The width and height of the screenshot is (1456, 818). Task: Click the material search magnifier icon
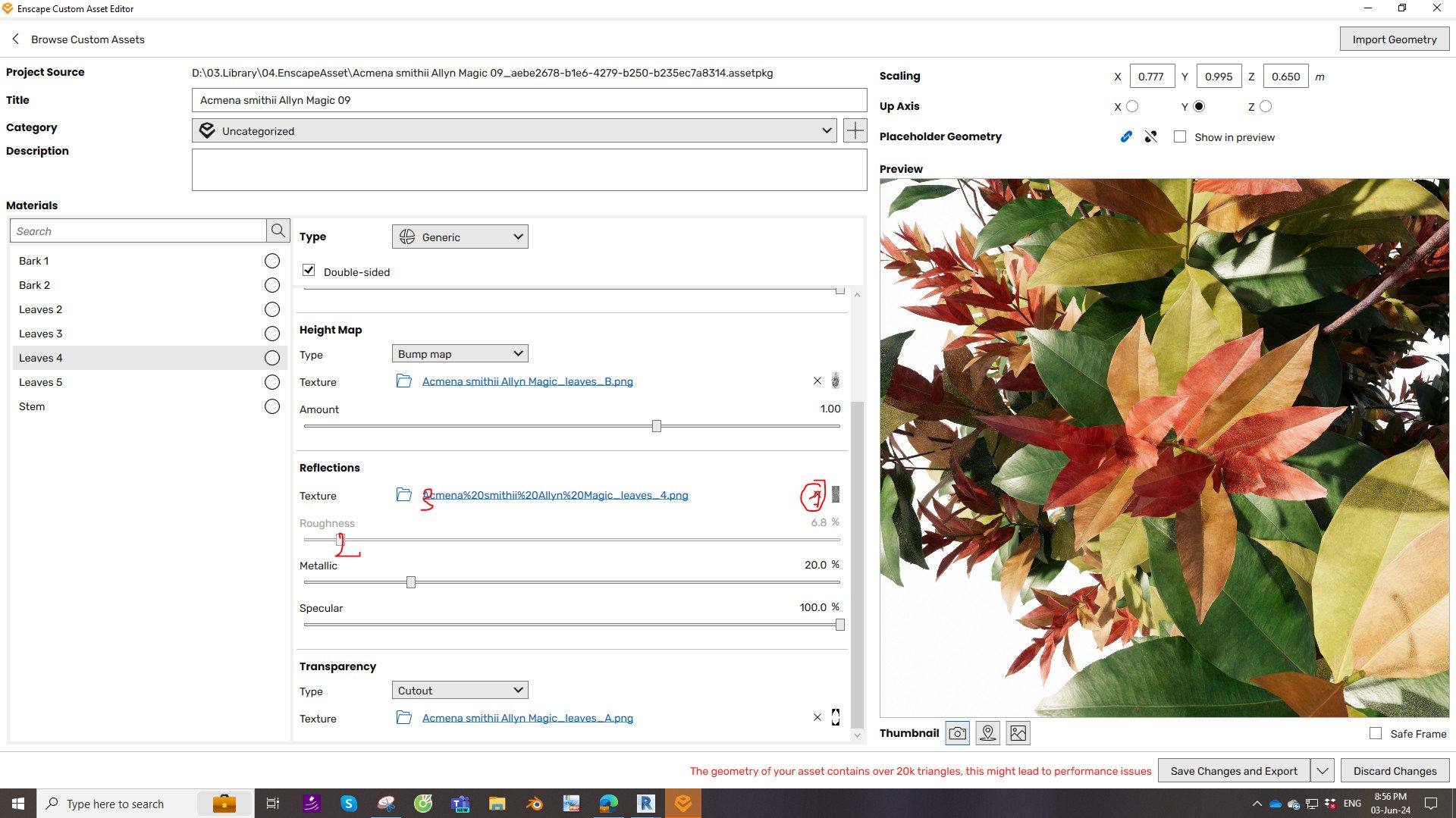point(278,230)
